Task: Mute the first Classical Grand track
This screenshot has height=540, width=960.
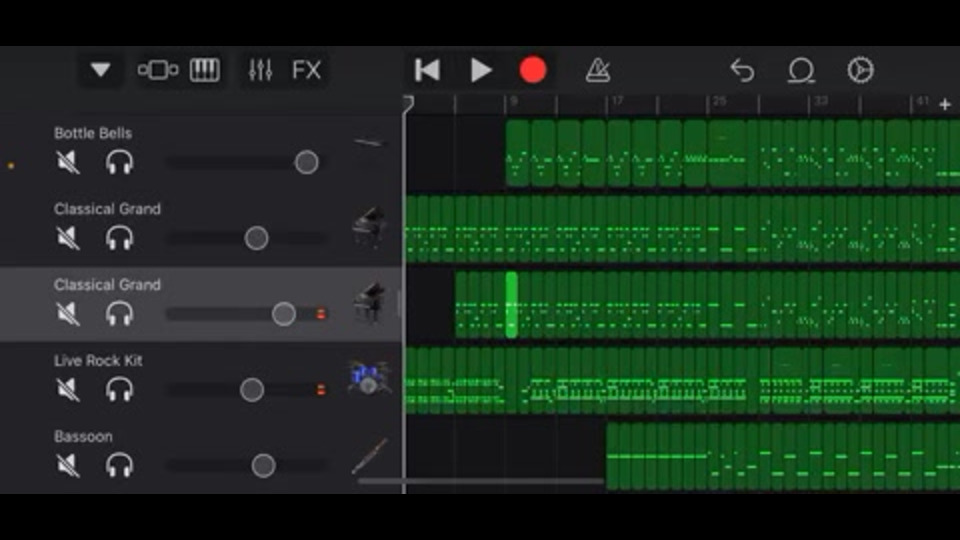Action: point(68,238)
